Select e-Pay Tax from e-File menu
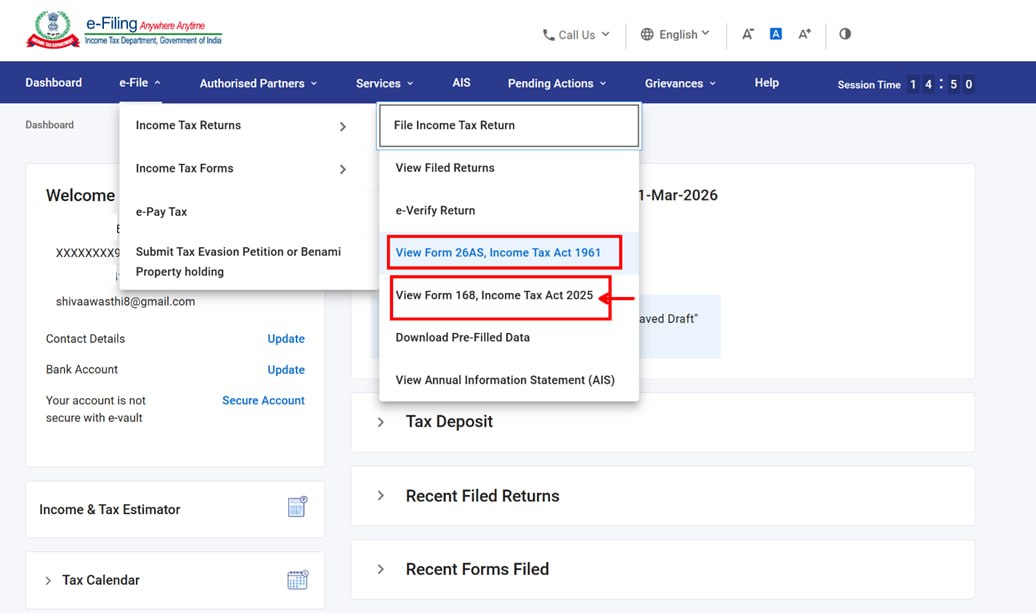This screenshot has height=613, width=1036. point(248,212)
